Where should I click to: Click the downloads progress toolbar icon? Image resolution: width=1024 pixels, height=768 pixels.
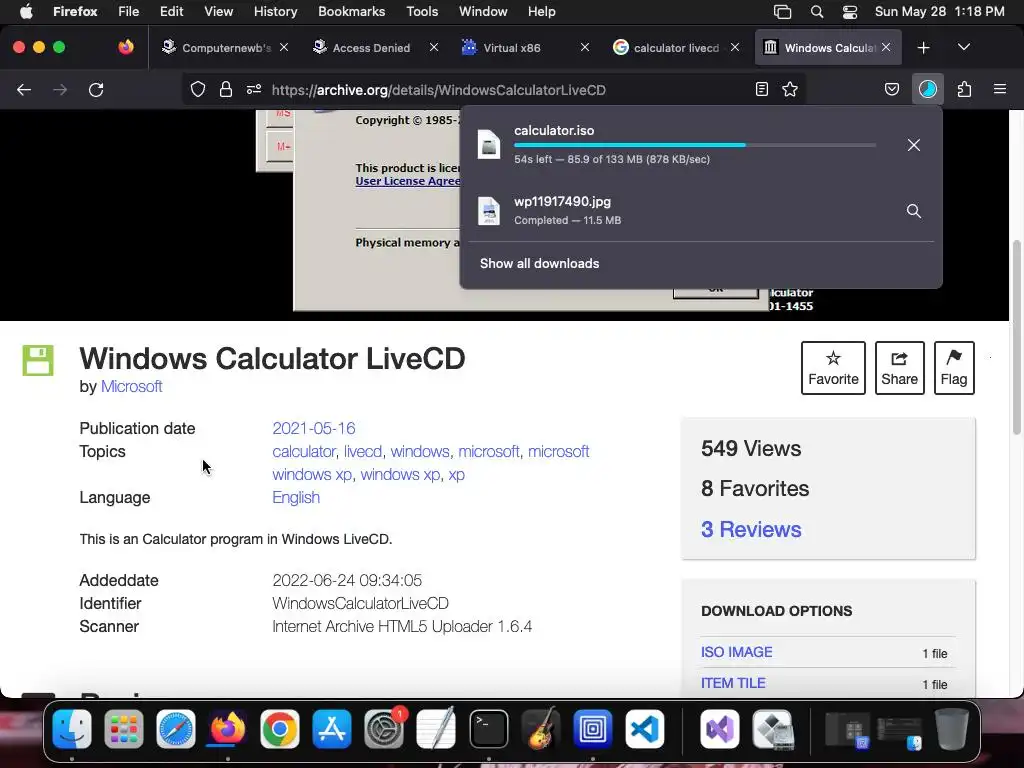(x=928, y=89)
